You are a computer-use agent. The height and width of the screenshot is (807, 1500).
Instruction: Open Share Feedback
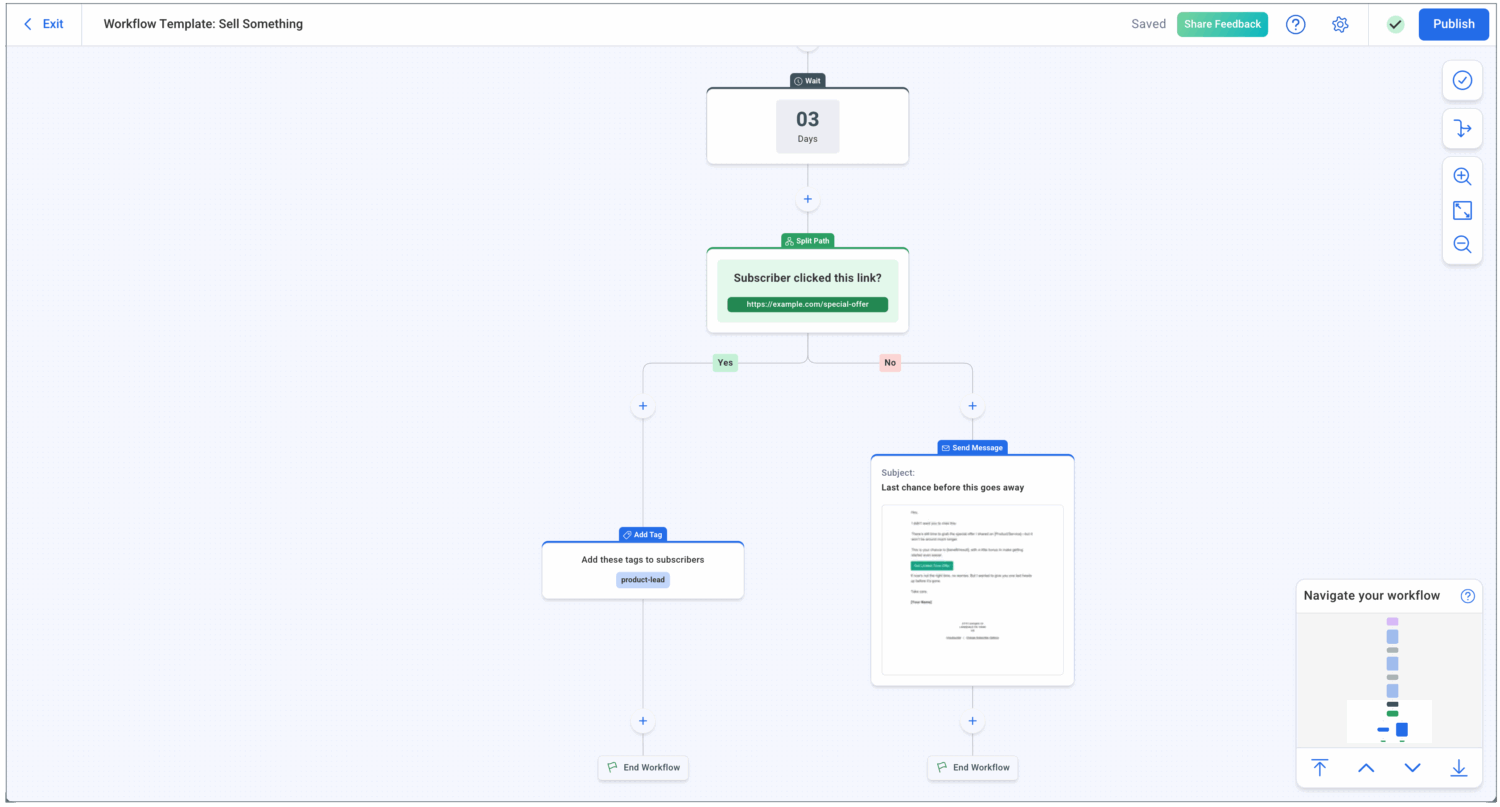(x=1222, y=24)
